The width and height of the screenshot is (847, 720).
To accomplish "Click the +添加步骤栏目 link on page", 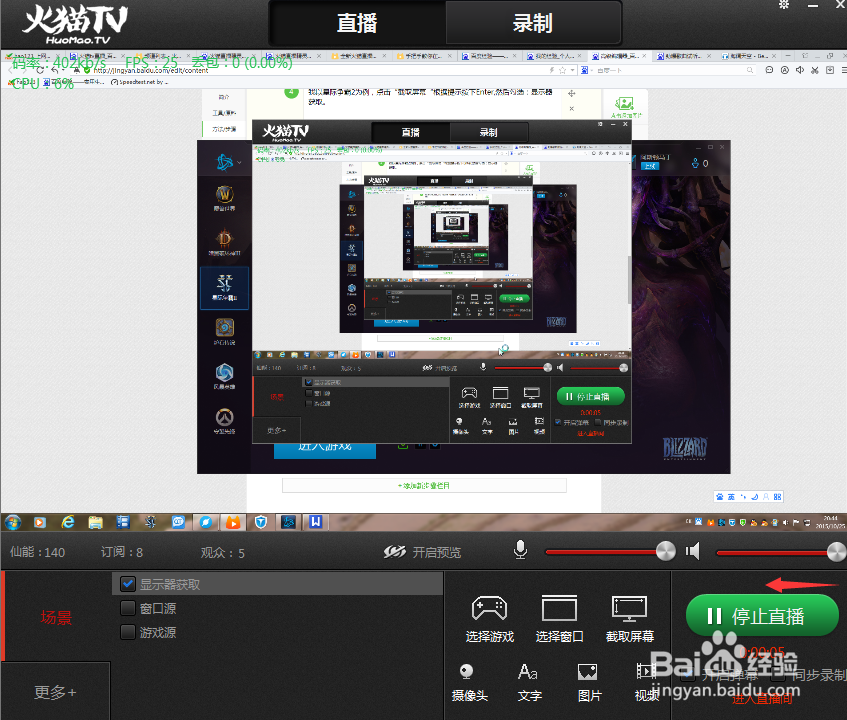I will (424, 486).
